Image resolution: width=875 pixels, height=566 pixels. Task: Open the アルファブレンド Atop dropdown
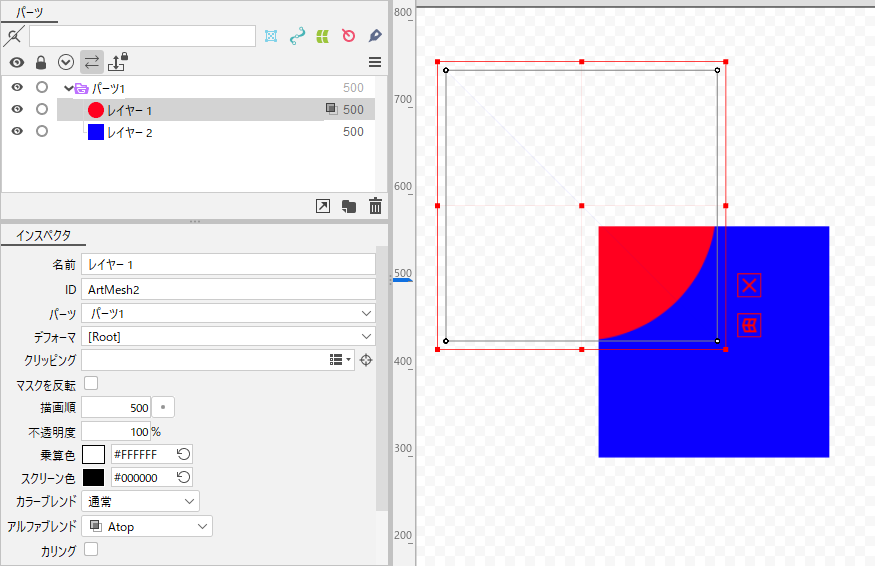pyautogui.click(x=147, y=526)
